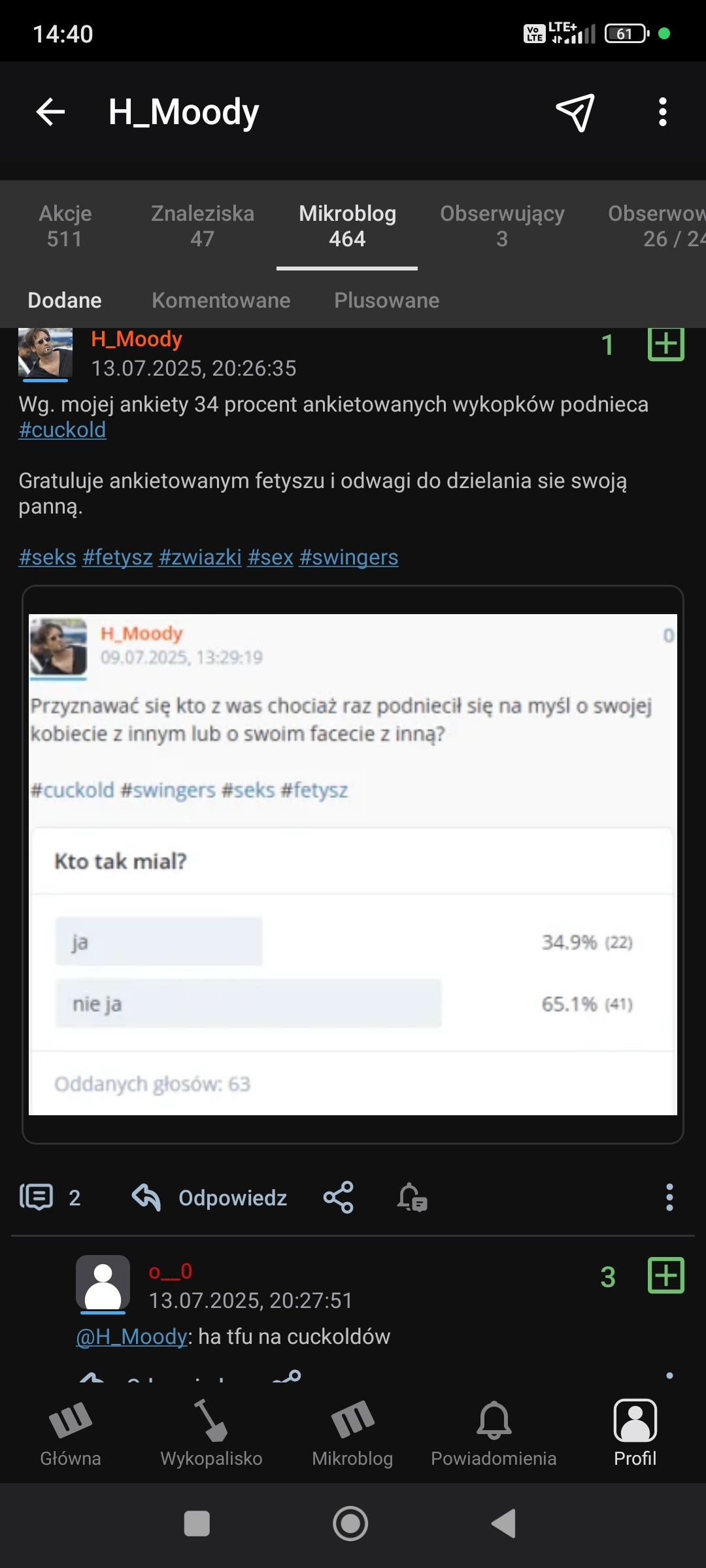
Task: Open Wykopalisko from the bottom navigation
Action: coord(211,1434)
